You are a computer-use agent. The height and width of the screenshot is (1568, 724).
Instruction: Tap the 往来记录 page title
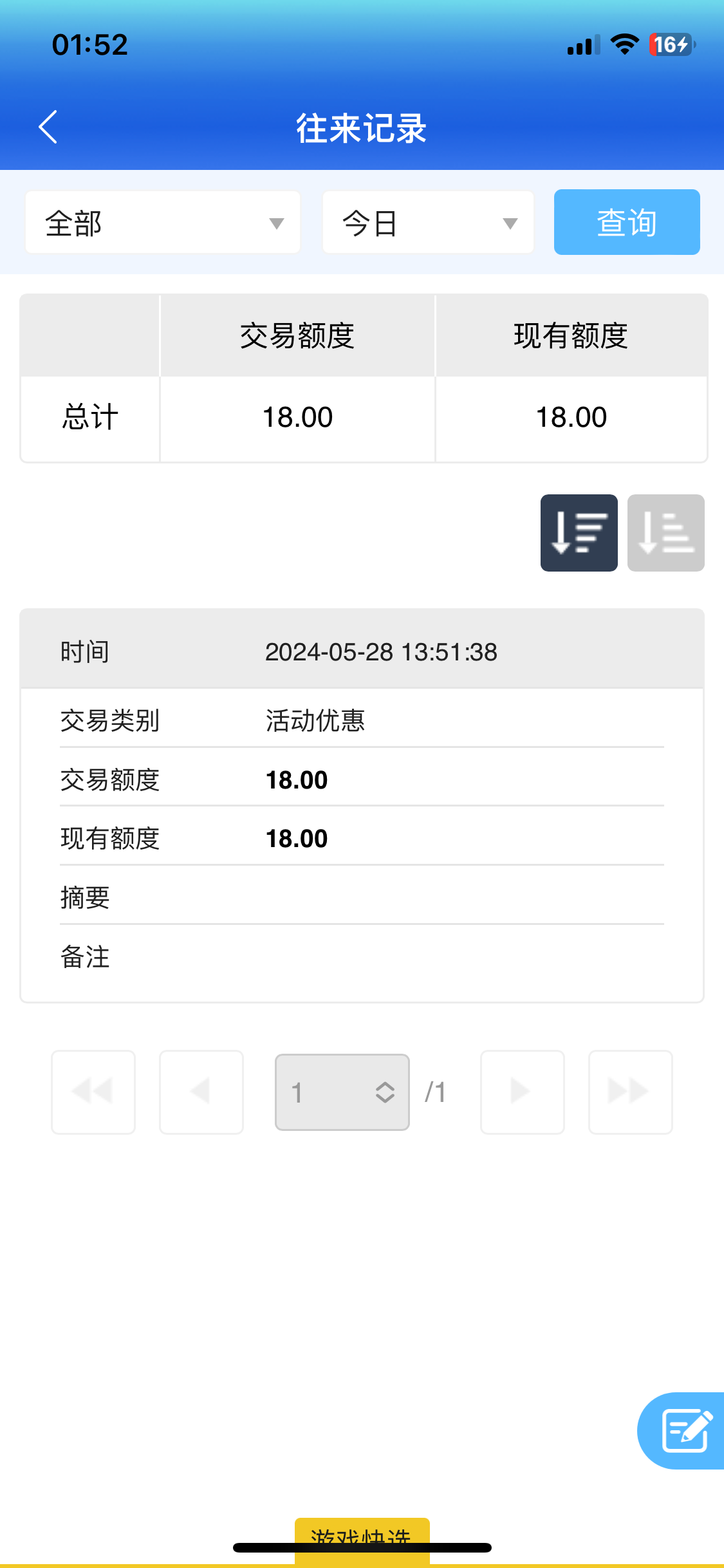pos(362,128)
